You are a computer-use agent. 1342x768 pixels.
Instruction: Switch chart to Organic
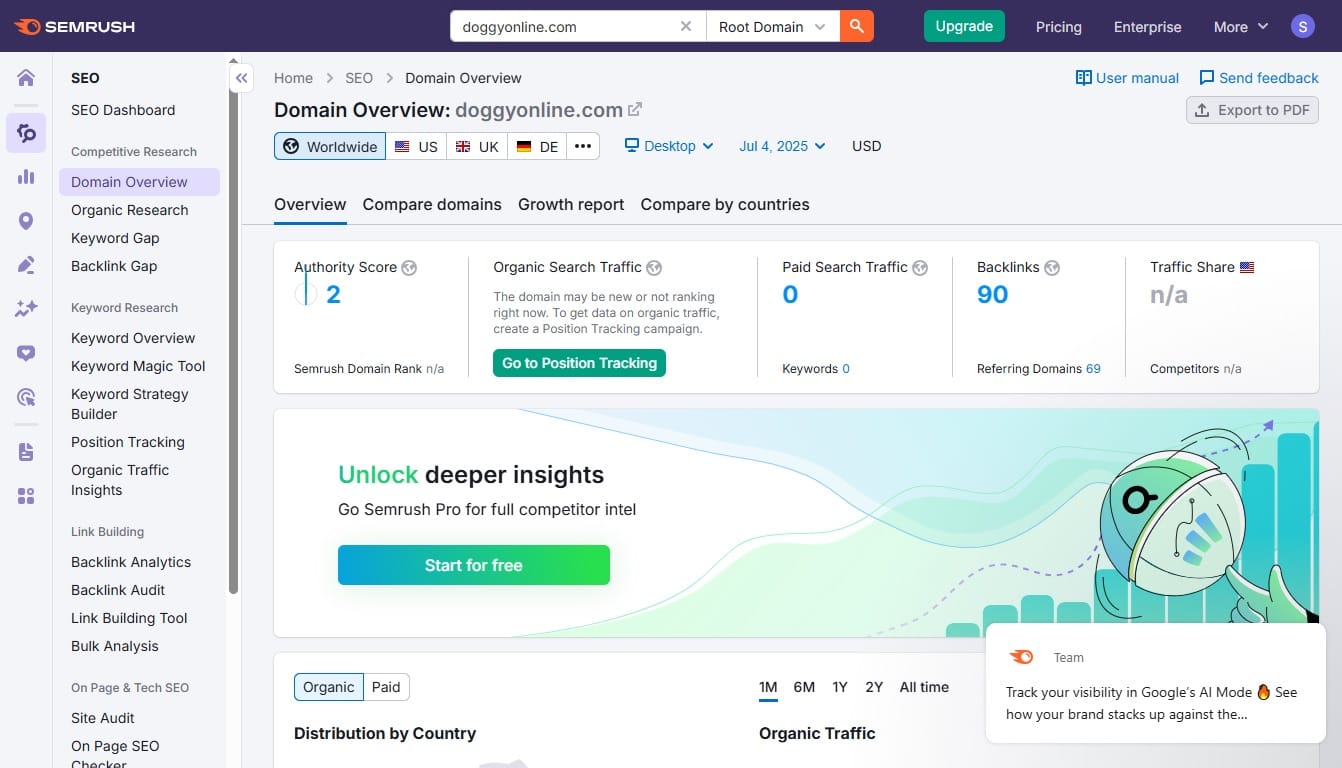point(328,687)
